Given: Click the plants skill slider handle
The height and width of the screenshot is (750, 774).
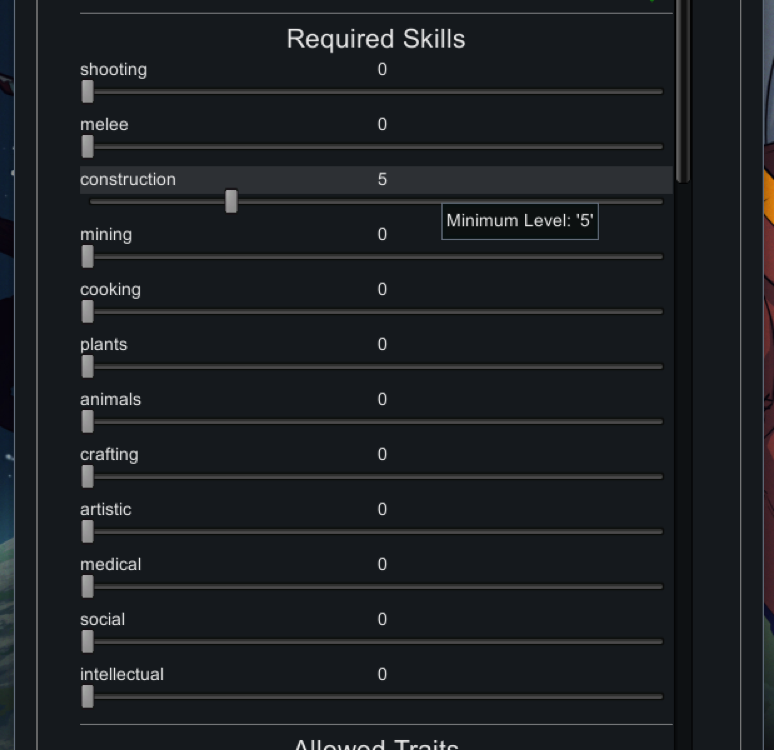Looking at the screenshot, I should coord(88,367).
